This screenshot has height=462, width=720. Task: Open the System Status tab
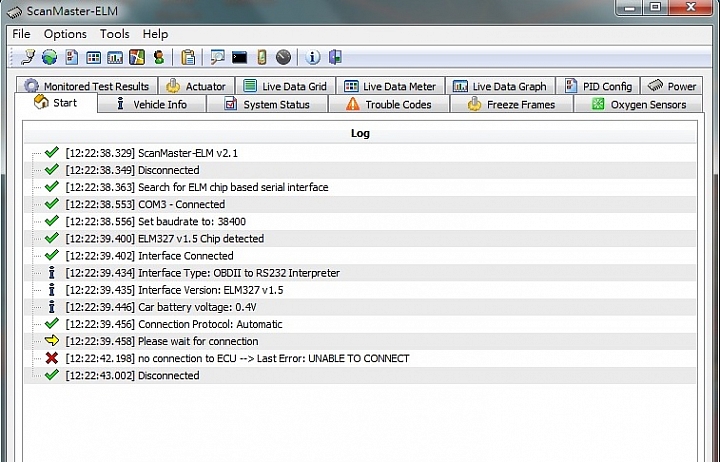(x=267, y=104)
